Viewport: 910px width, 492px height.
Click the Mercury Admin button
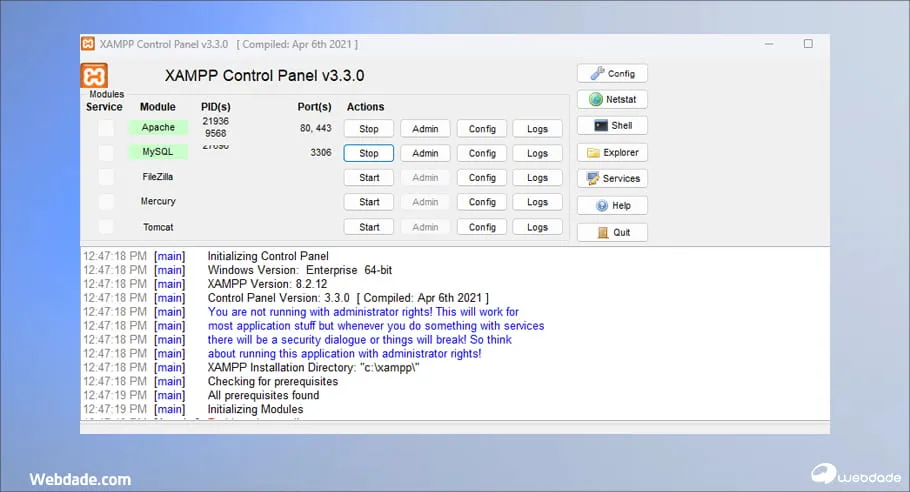click(x=425, y=202)
